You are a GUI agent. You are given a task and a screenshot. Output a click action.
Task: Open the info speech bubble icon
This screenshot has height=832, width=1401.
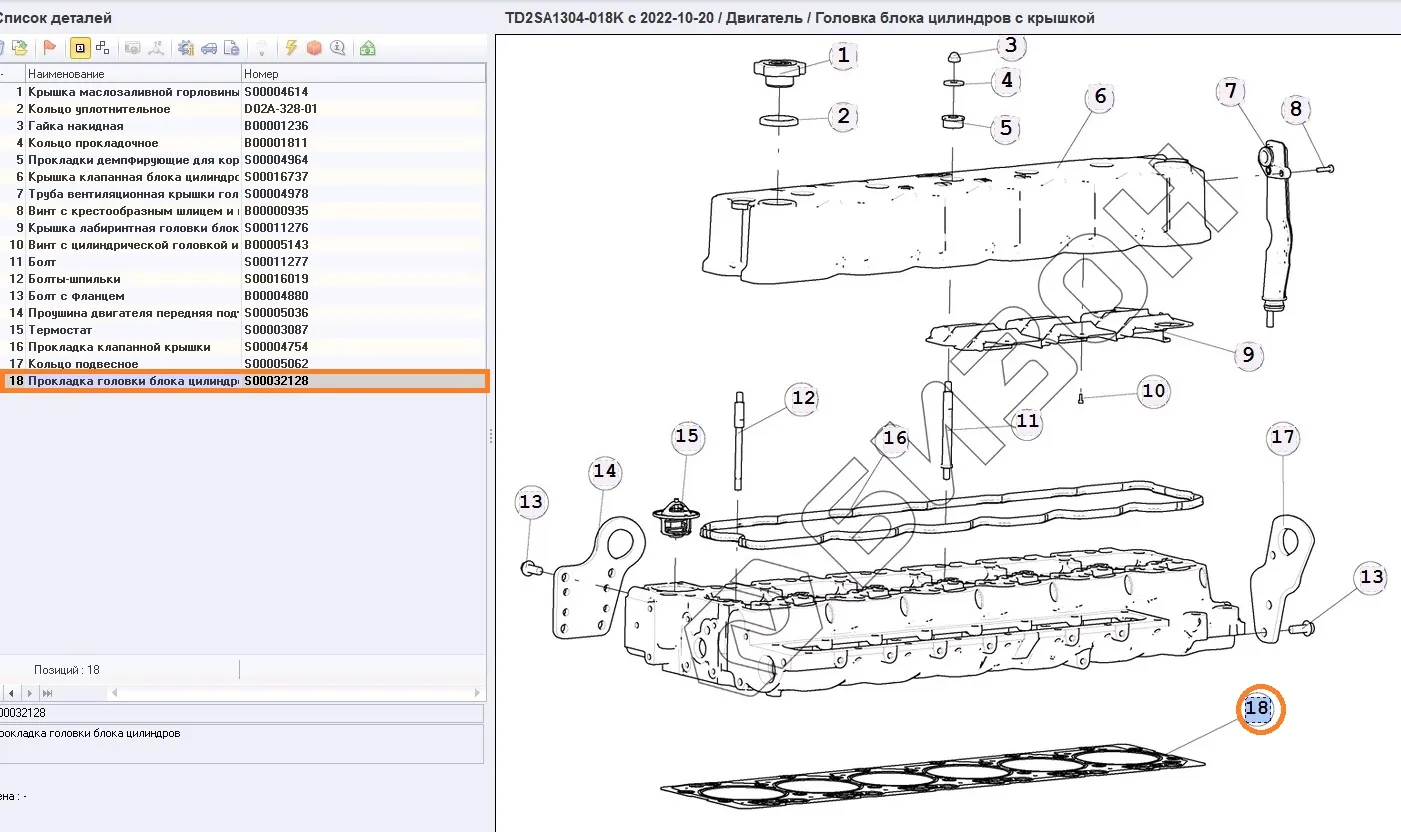(x=337, y=48)
